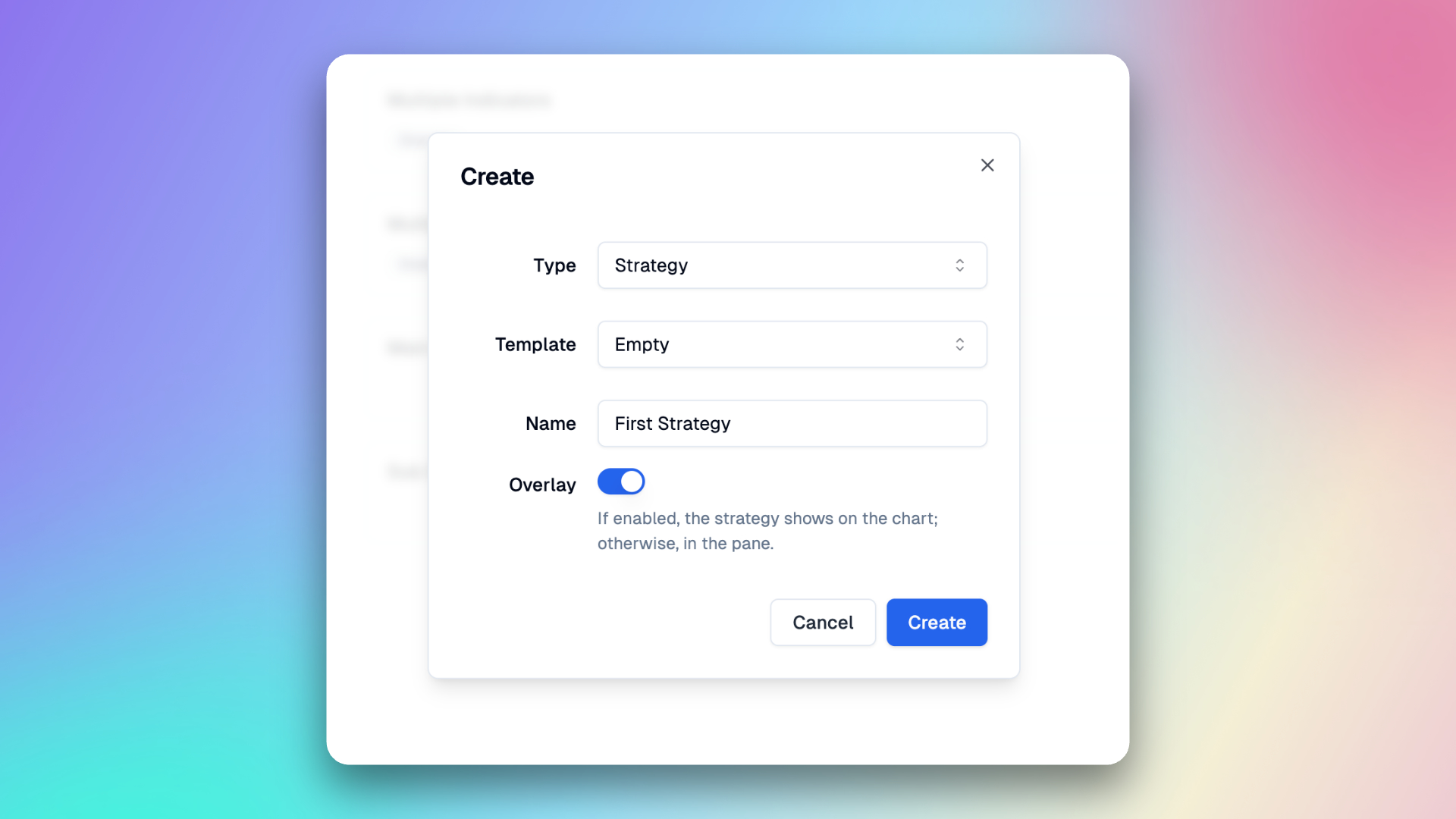The width and height of the screenshot is (1456, 819).
Task: Click the Type field stepper down arrow
Action: [x=959, y=269]
